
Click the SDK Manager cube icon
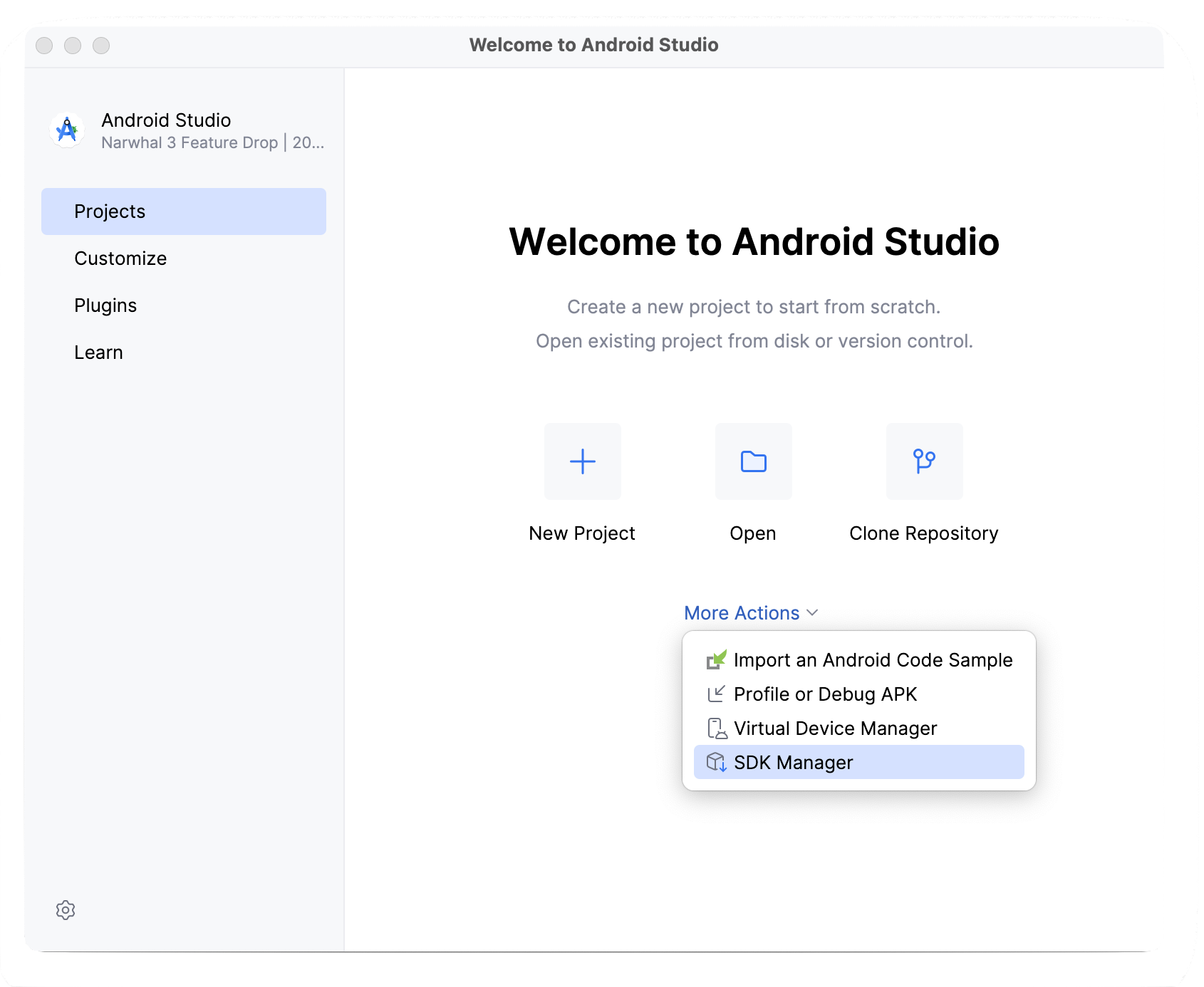pos(716,762)
